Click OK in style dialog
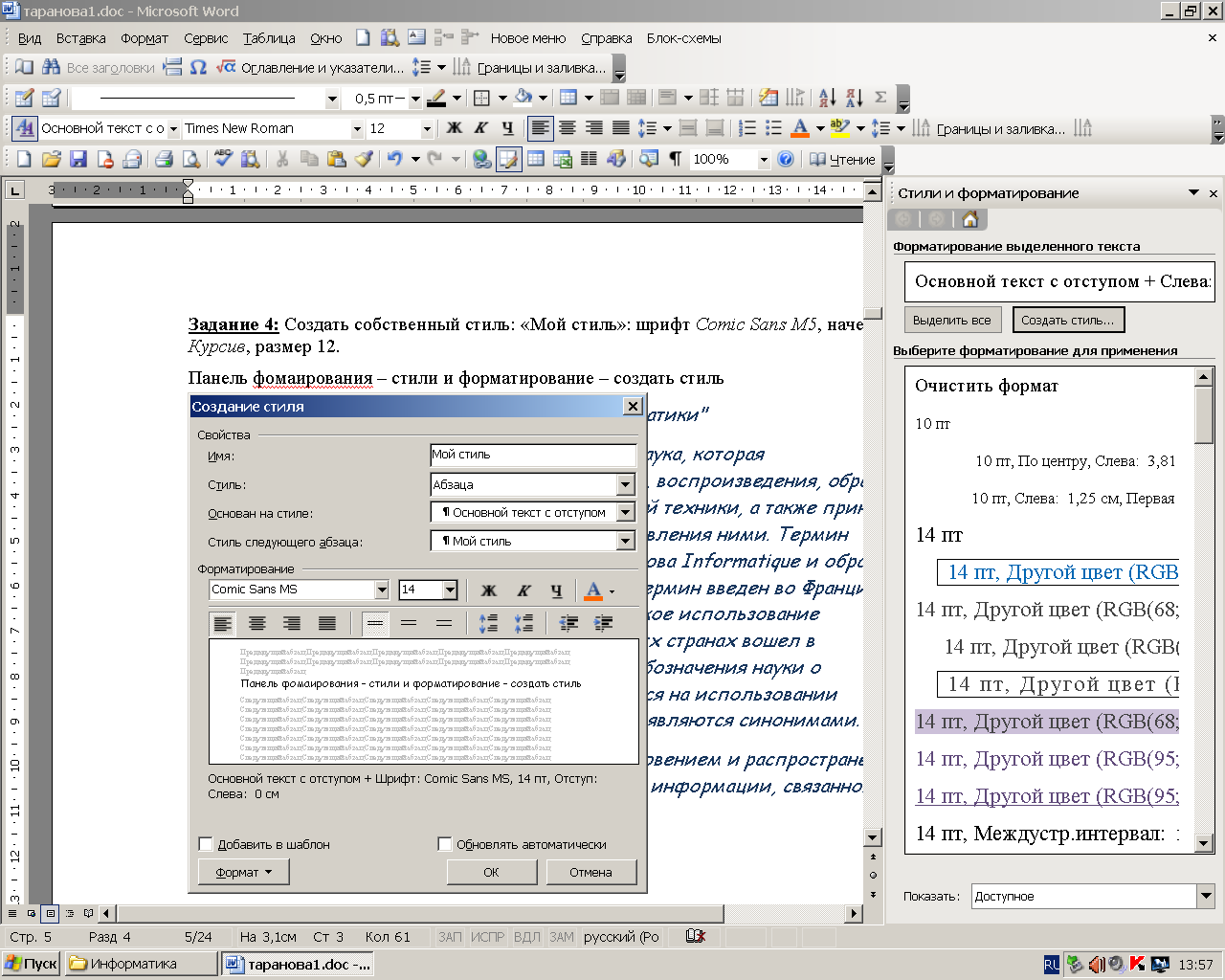 [491, 872]
